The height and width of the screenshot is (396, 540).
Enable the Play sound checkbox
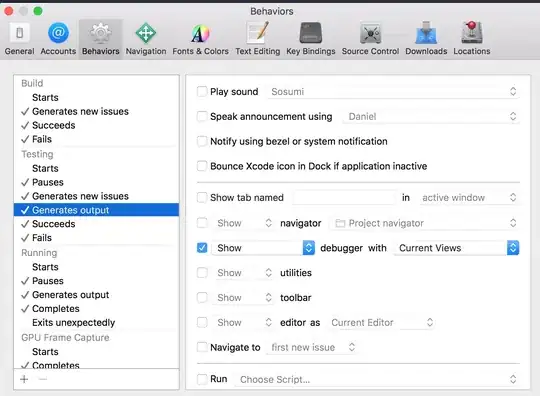pyautogui.click(x=202, y=92)
